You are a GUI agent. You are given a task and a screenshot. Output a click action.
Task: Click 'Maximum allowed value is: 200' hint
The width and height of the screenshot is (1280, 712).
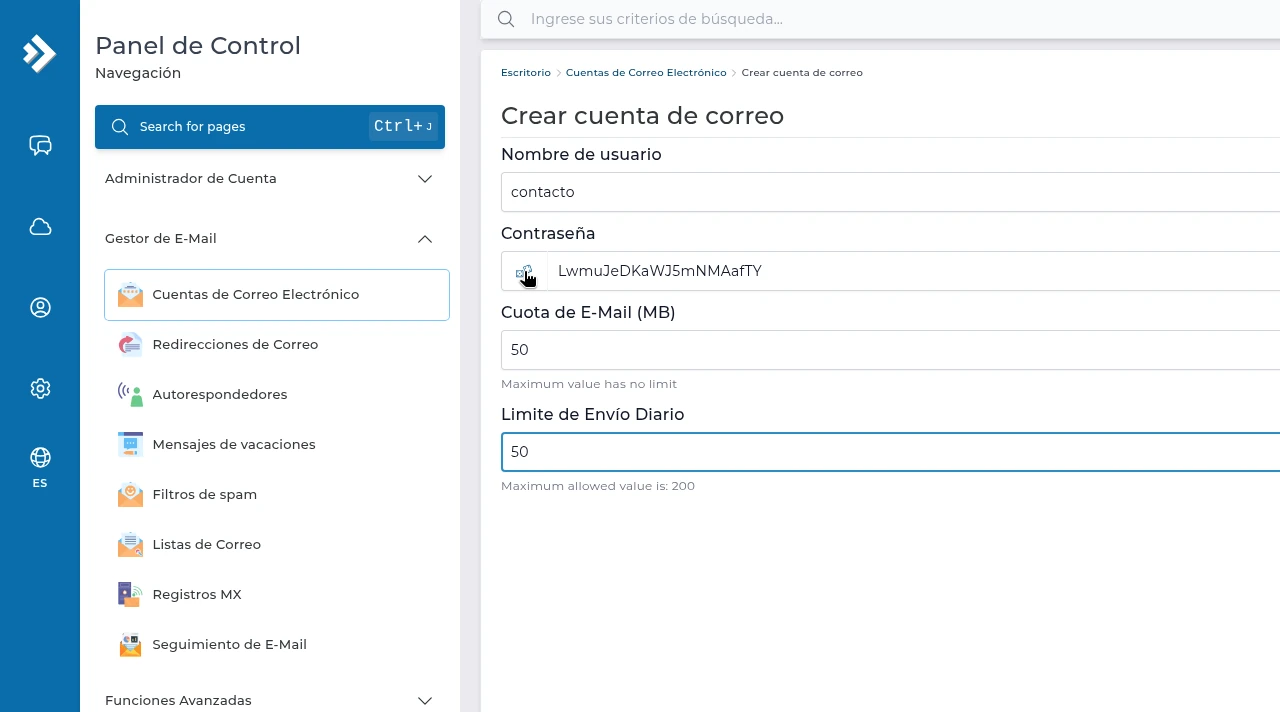pyautogui.click(x=598, y=486)
